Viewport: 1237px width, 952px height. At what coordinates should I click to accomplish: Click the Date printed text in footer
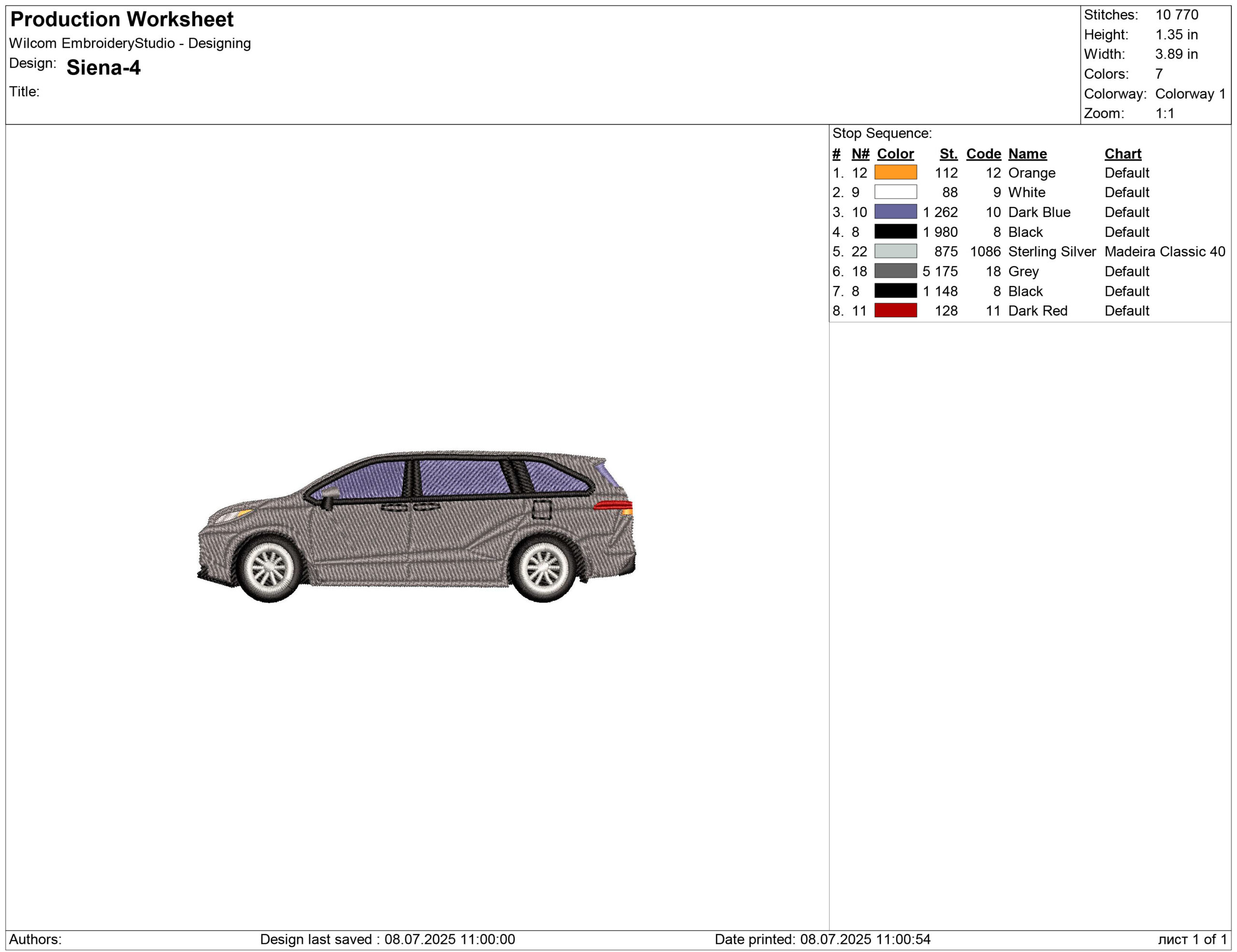tap(822, 939)
